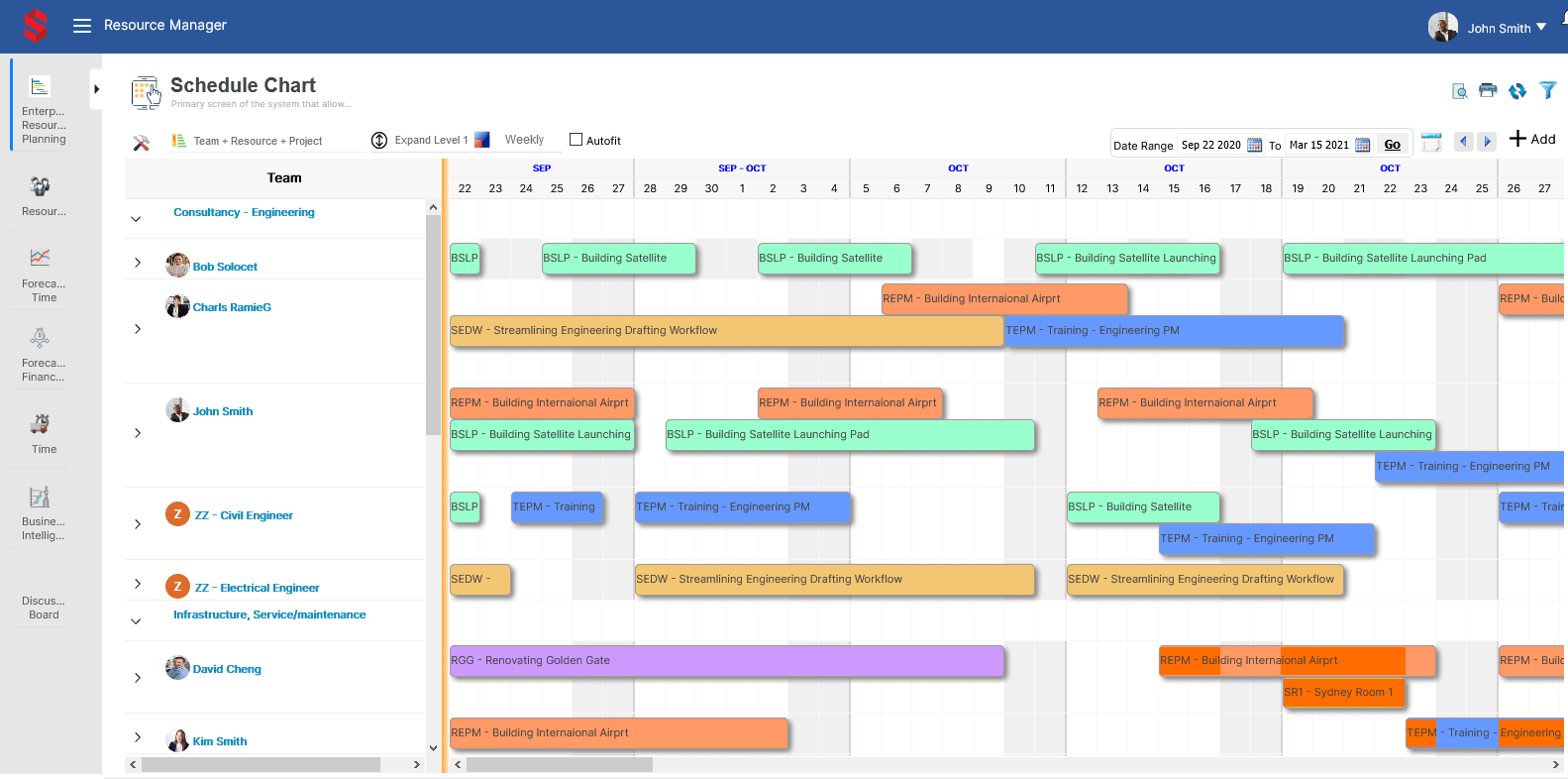1568x779 pixels.
Task: Open the calendar picker for end date
Action: (1362, 145)
